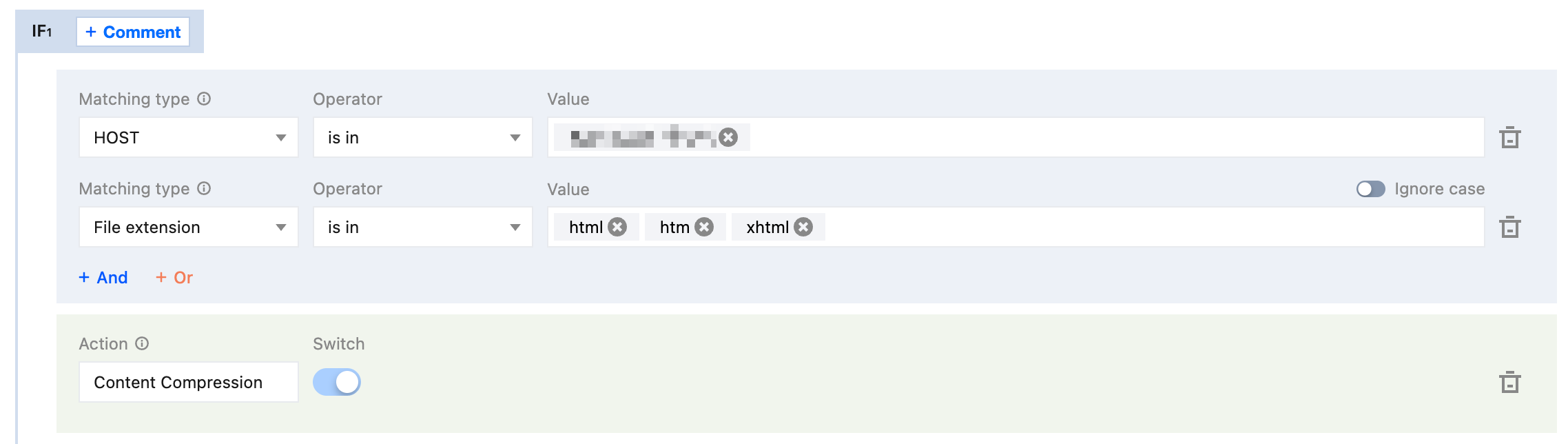Open the Action info tooltip icon
Viewport: 1568px width, 444px height.
tap(142, 343)
